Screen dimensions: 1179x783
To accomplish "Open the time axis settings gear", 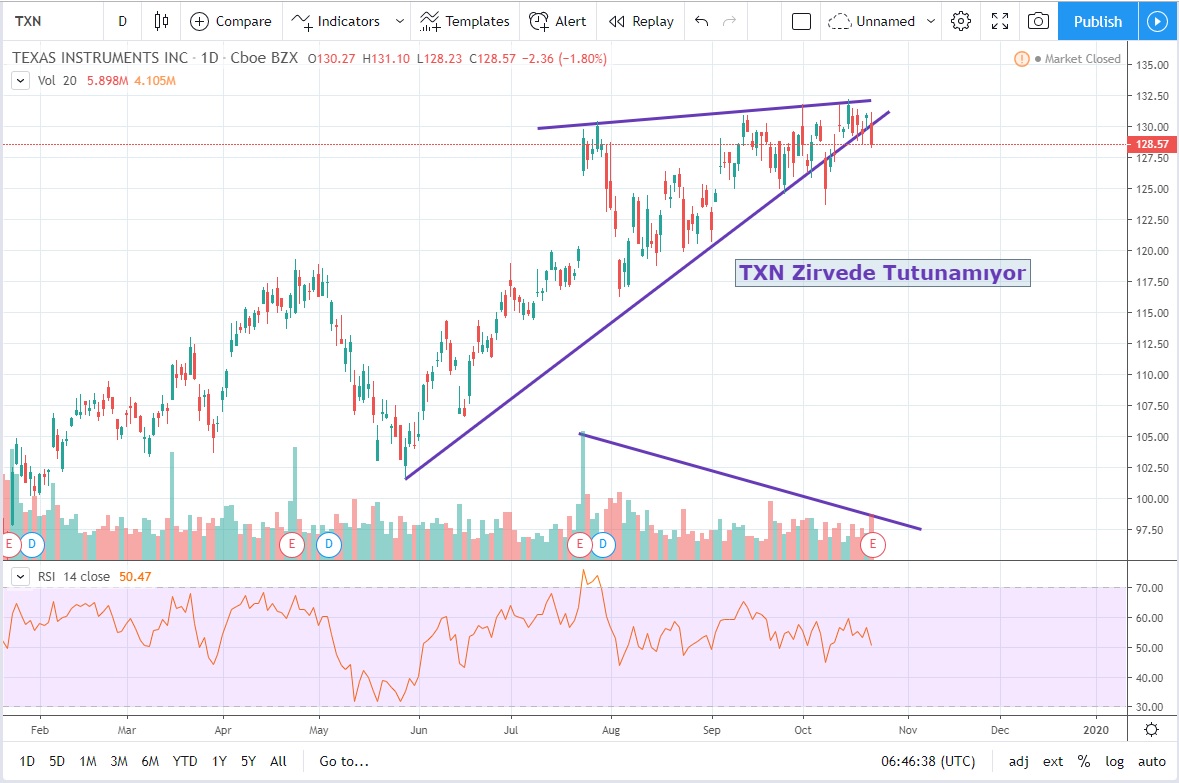I will (x=1151, y=730).
